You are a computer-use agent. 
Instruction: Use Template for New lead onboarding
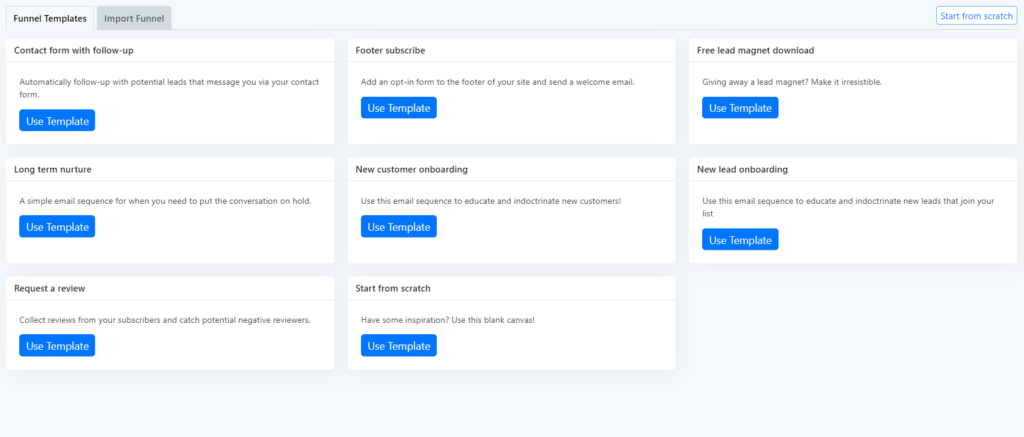click(740, 240)
